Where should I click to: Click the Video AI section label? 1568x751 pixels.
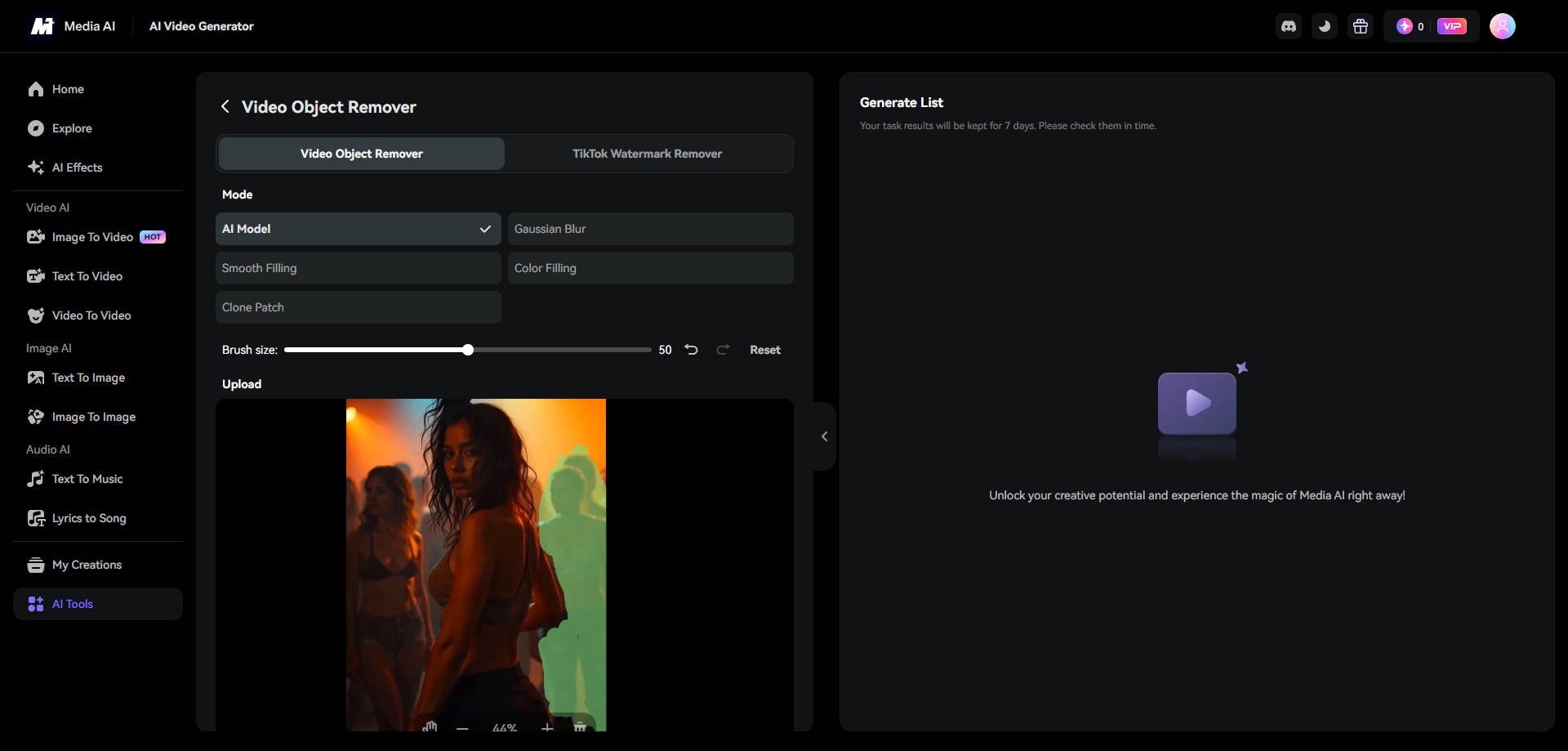[x=47, y=208]
